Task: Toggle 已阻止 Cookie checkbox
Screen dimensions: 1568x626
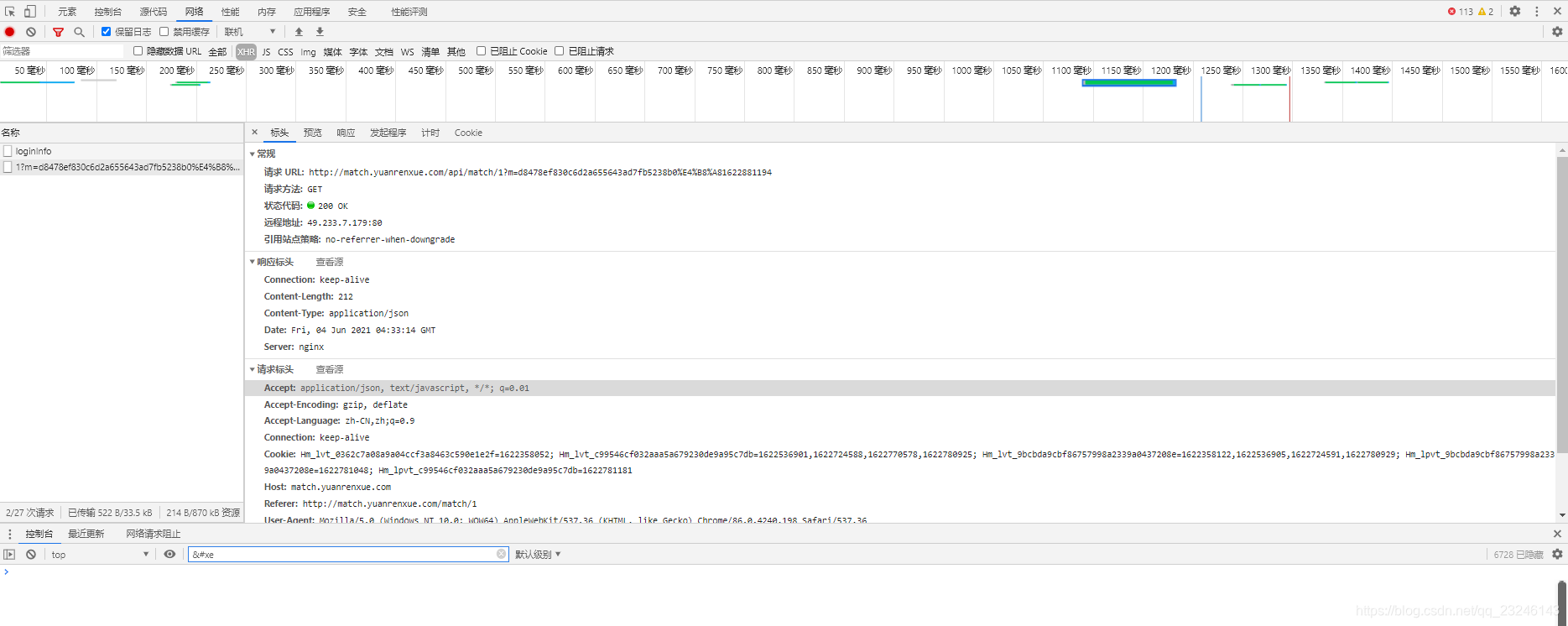Action: pyautogui.click(x=482, y=51)
